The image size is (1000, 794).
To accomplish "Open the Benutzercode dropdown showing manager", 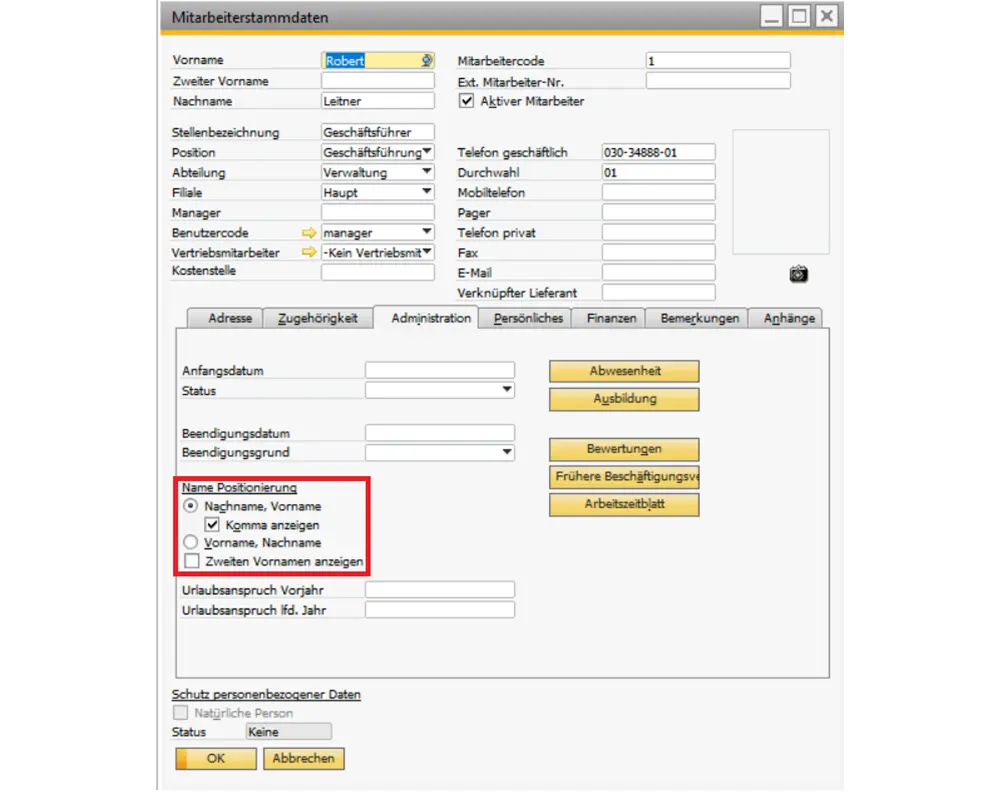I will [427, 232].
